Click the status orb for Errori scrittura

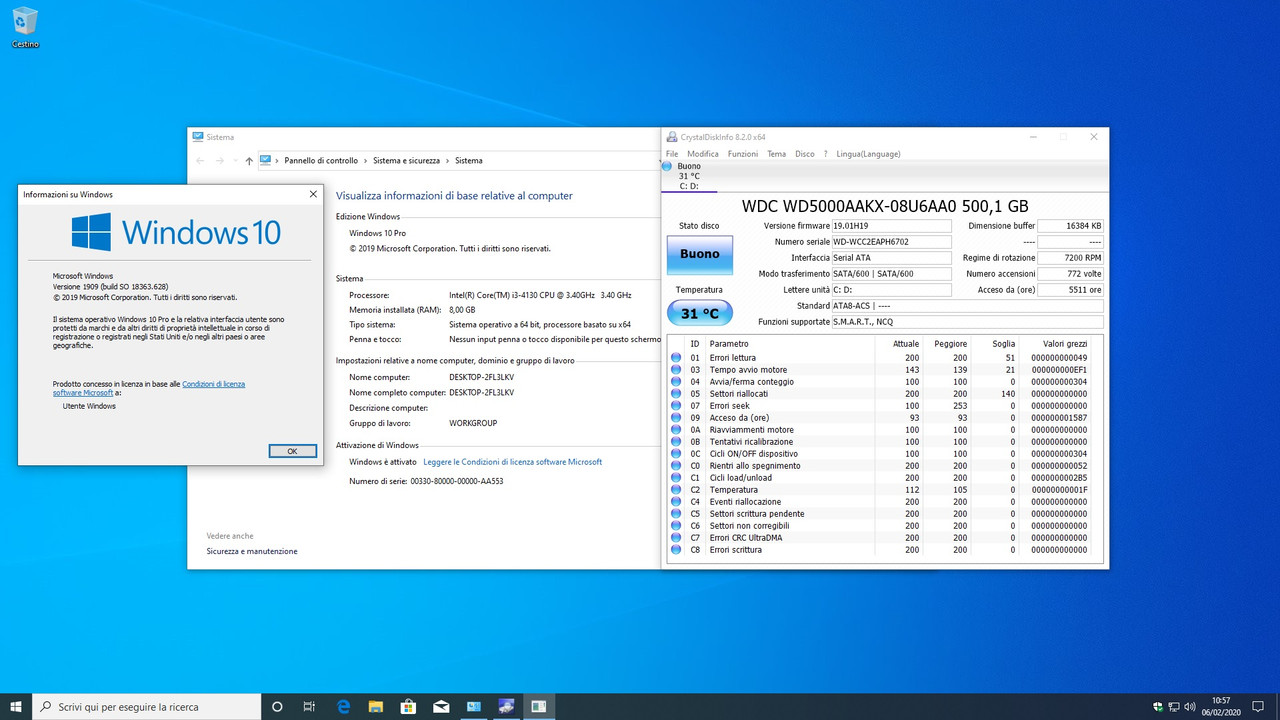click(x=675, y=550)
